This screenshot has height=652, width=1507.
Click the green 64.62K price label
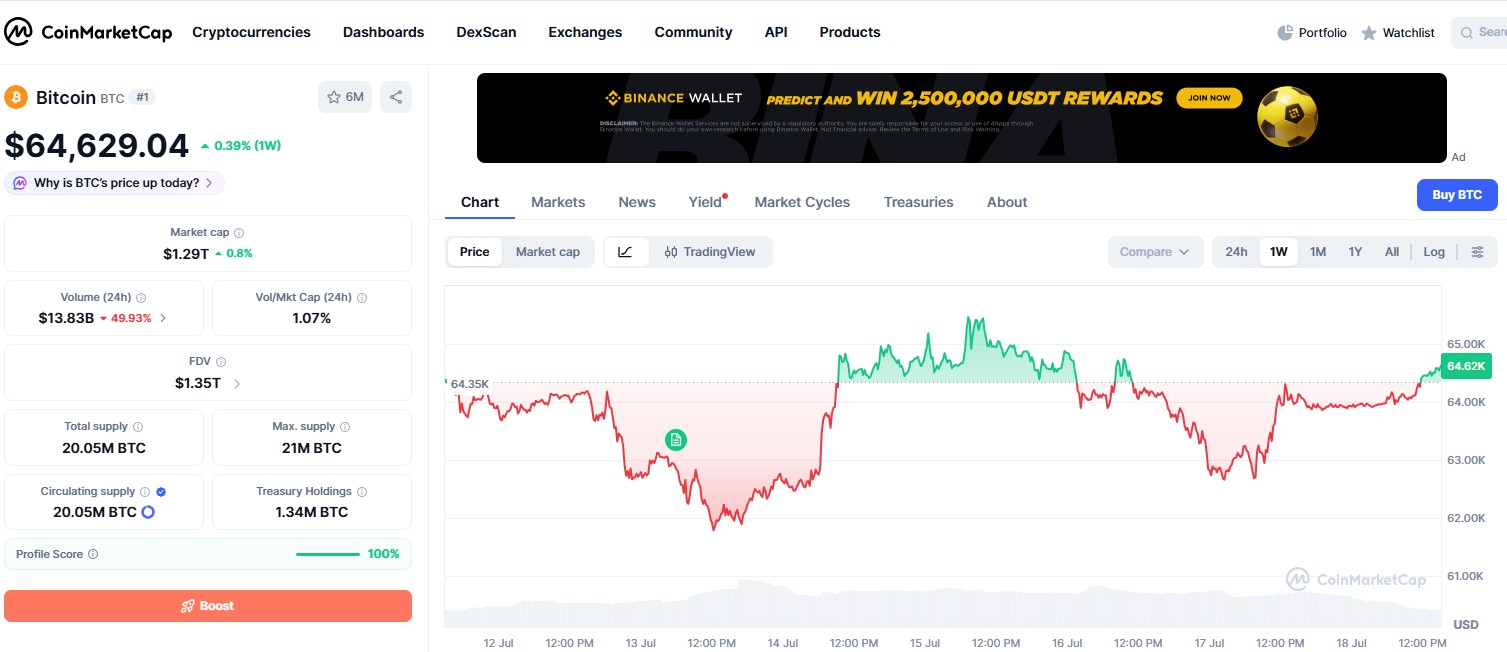point(1465,366)
